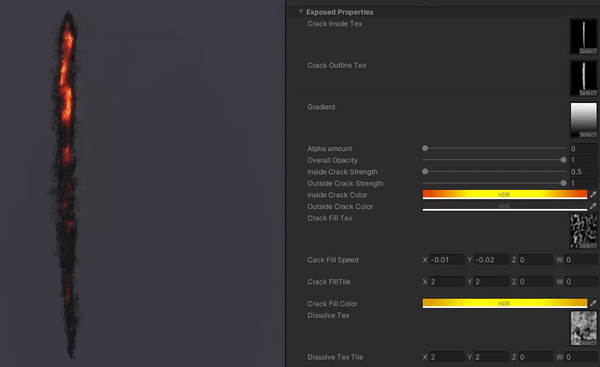
Task: Click the Alpha amount slider handle
Action: [x=425, y=148]
